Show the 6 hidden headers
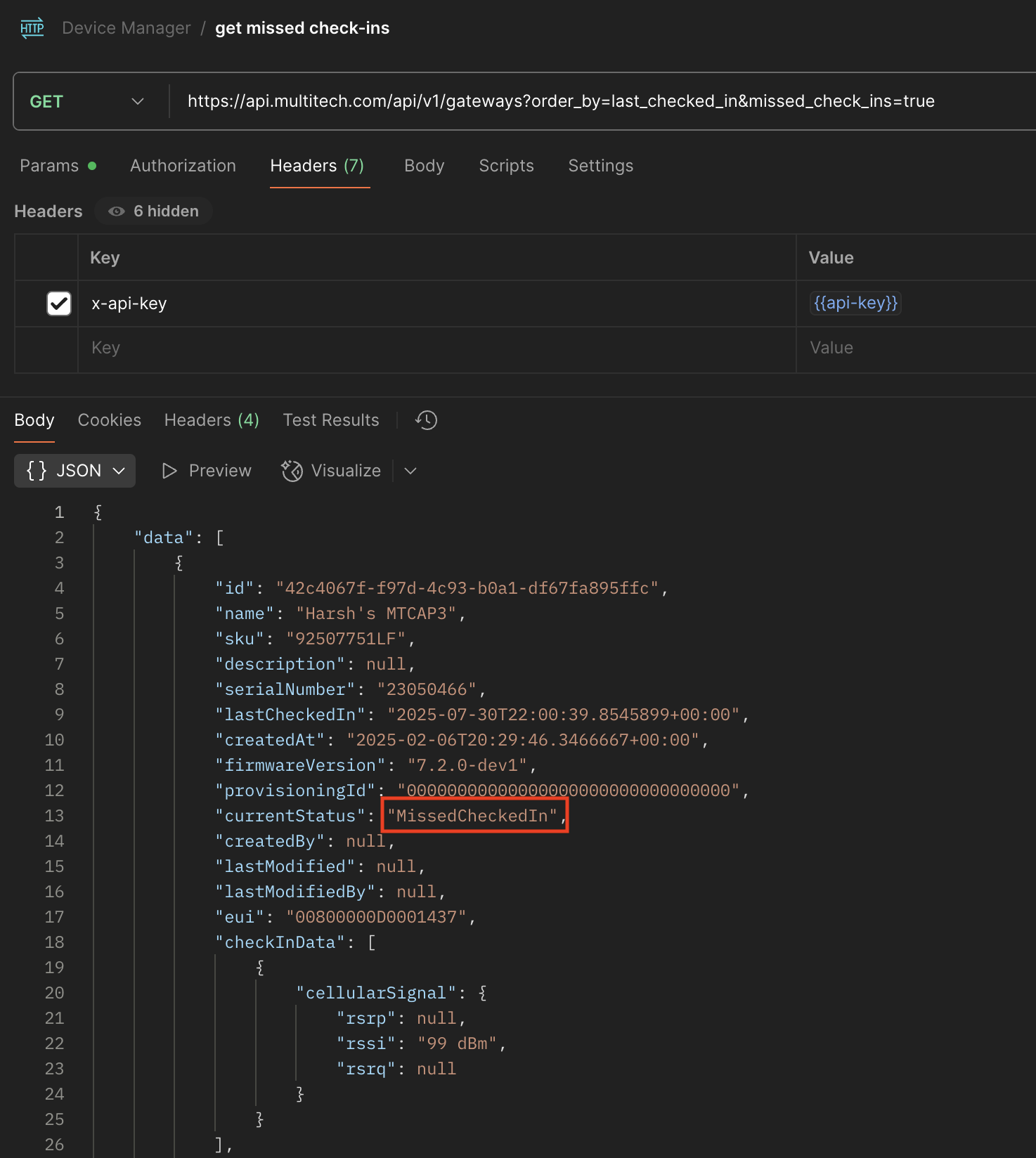 153,212
